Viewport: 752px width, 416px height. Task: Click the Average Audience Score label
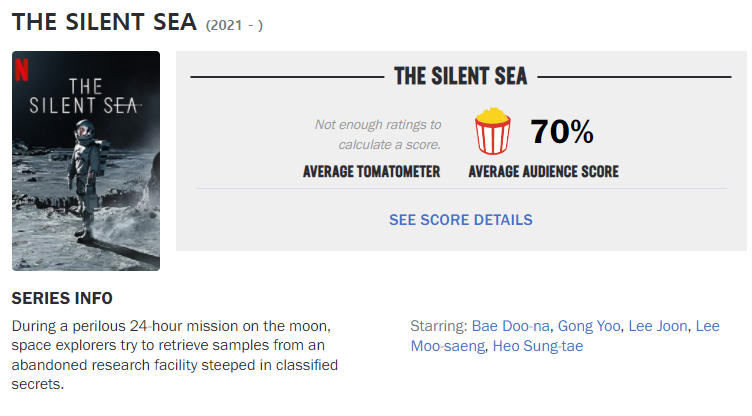[543, 171]
